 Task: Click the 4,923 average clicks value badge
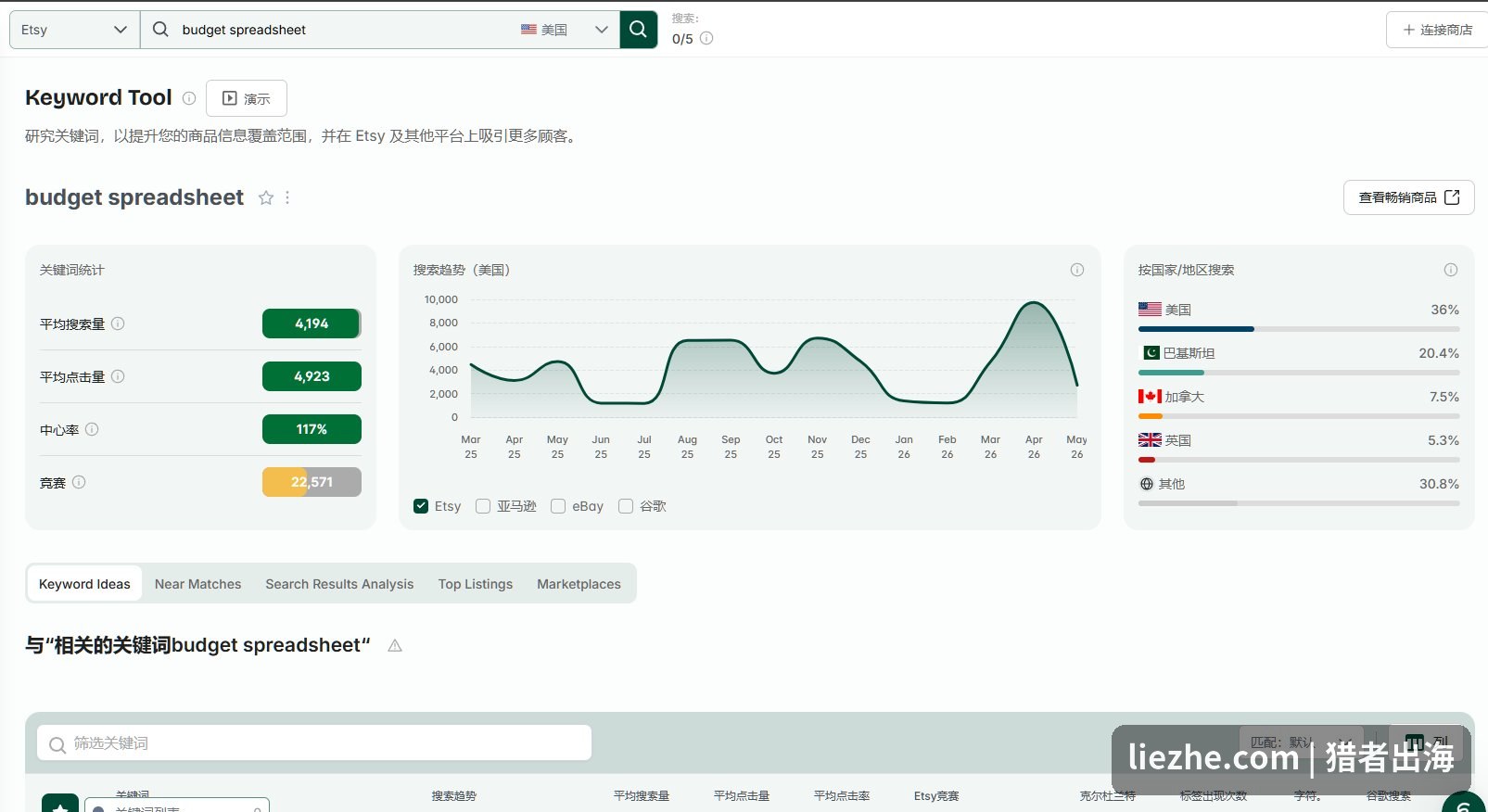[312, 376]
